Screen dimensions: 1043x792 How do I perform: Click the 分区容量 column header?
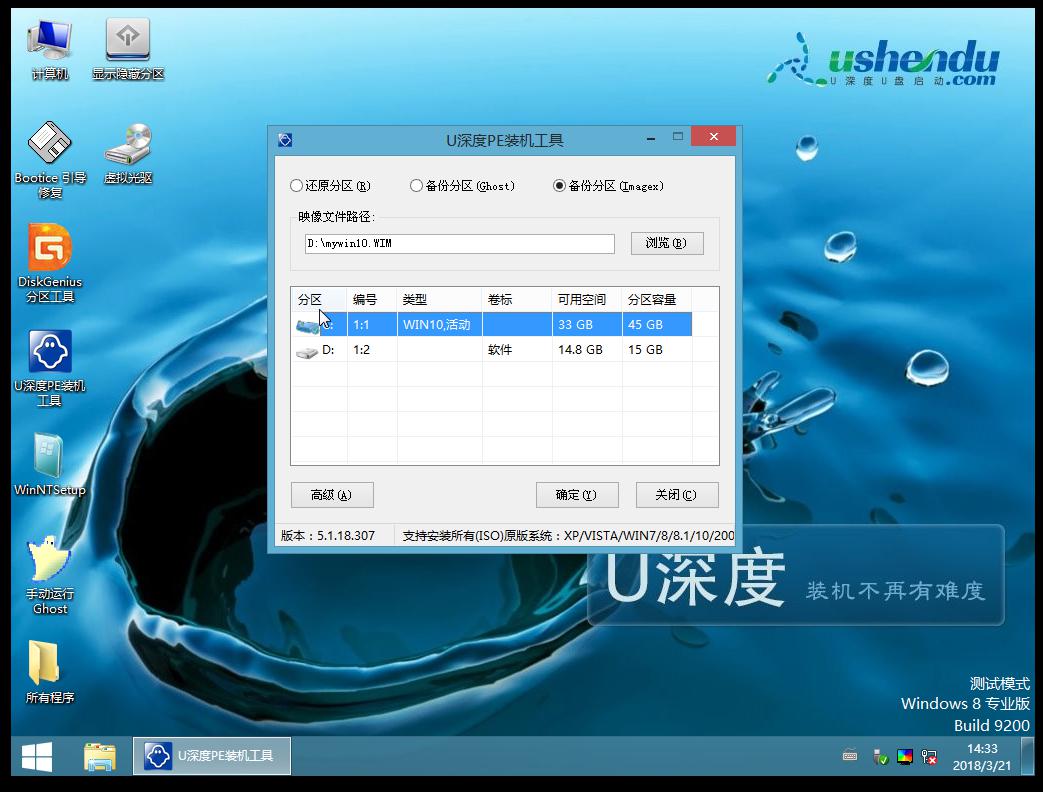pyautogui.click(x=657, y=300)
